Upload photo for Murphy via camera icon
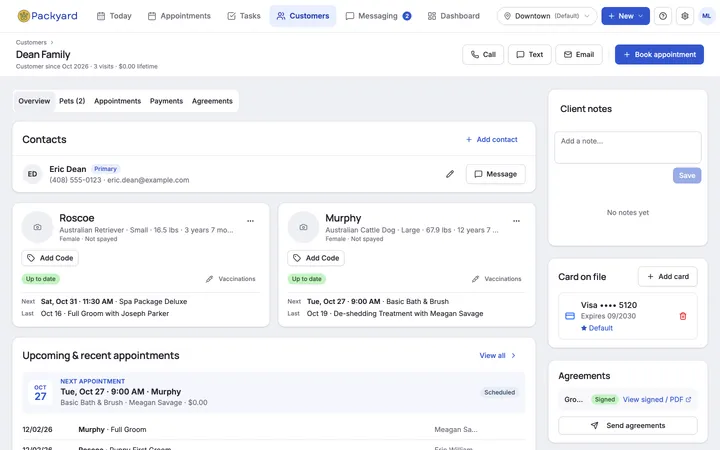Screen dimensions: 720x450 tap(303, 227)
